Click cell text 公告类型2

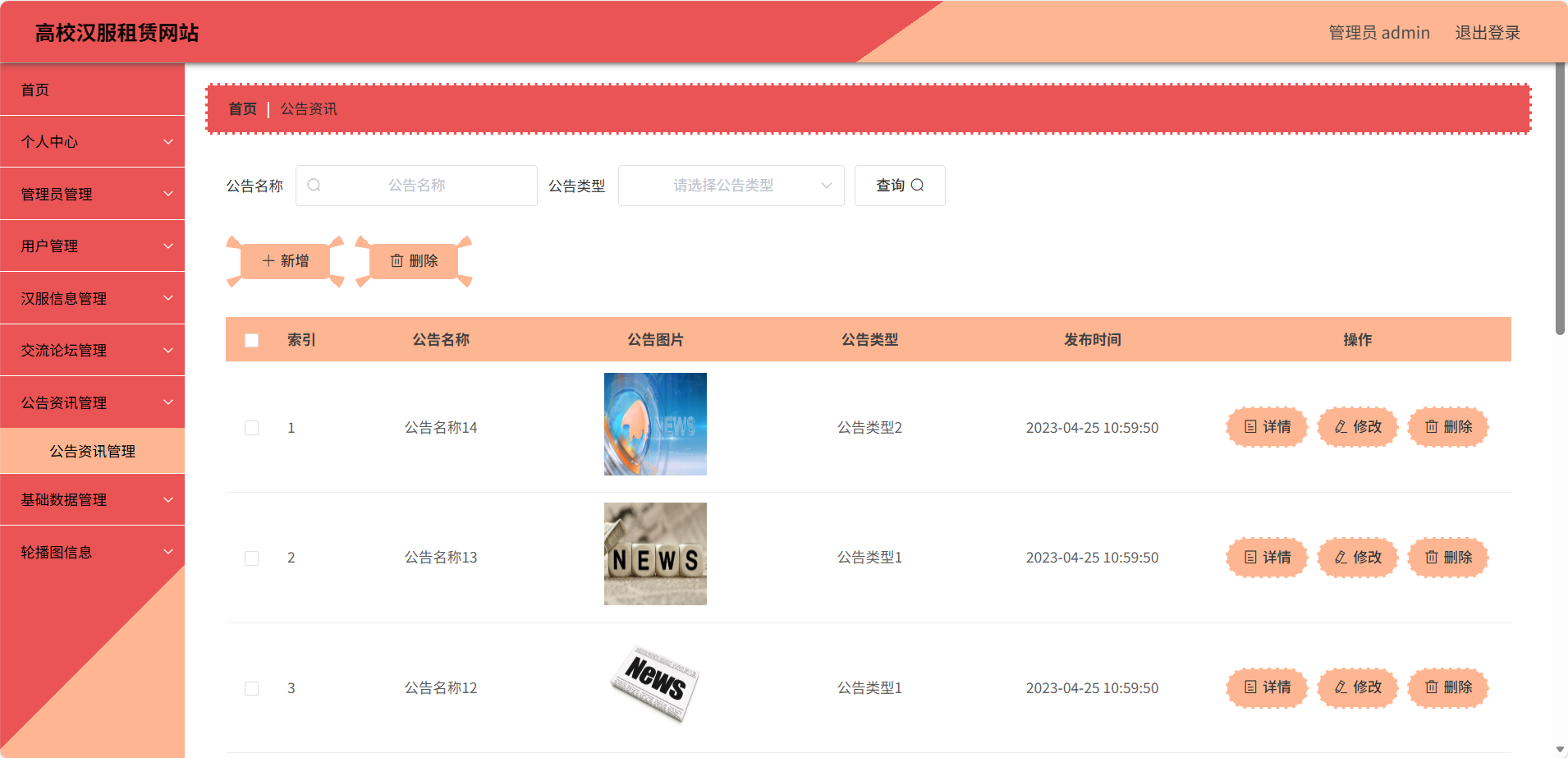(869, 428)
